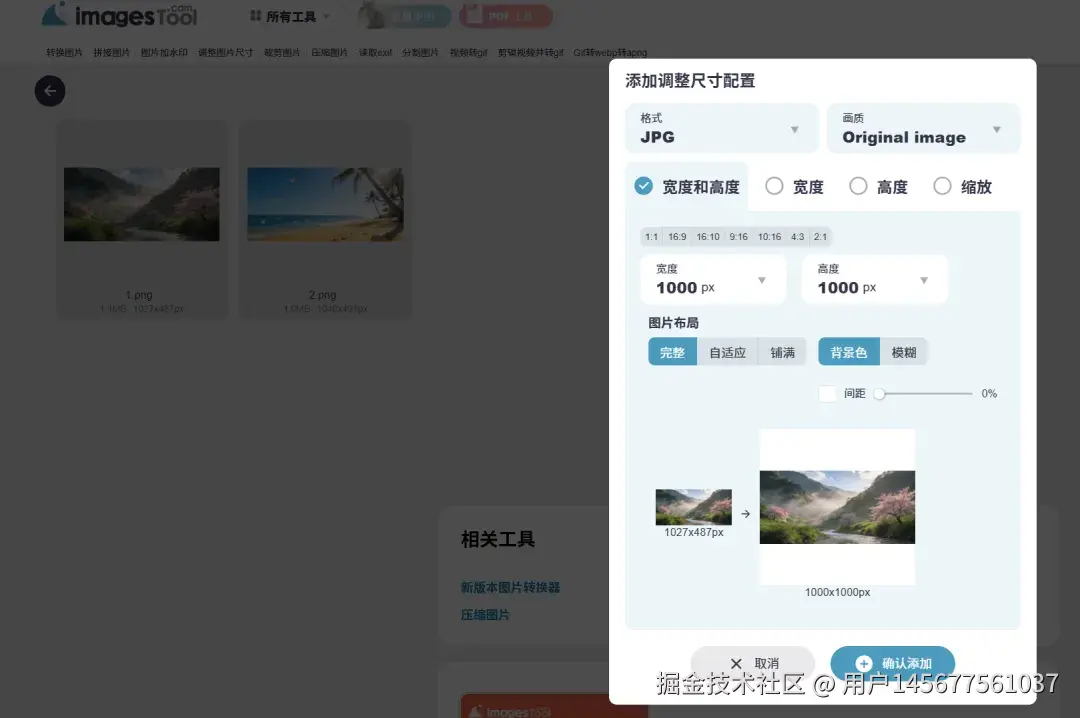Screen dimensions: 1080x718
Task: Select the 宽度 resize mode
Action: tap(793, 186)
